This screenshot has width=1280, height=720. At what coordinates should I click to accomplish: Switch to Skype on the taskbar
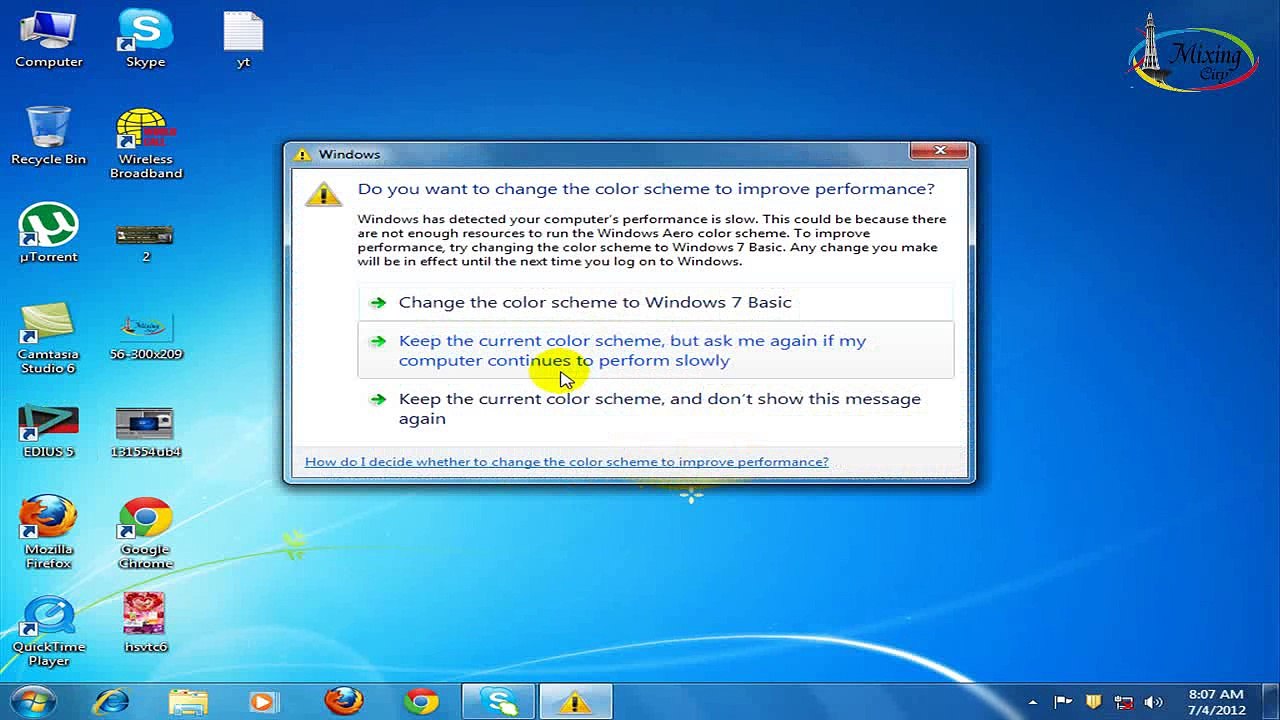[499, 701]
